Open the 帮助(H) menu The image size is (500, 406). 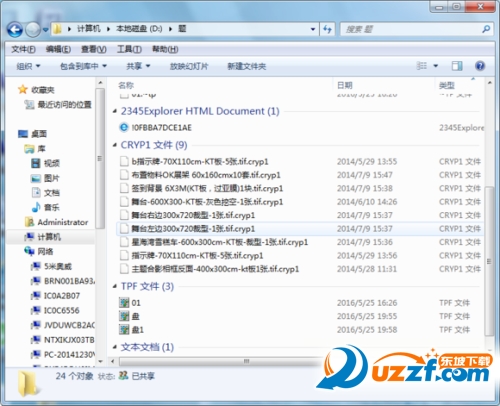tap(165, 49)
